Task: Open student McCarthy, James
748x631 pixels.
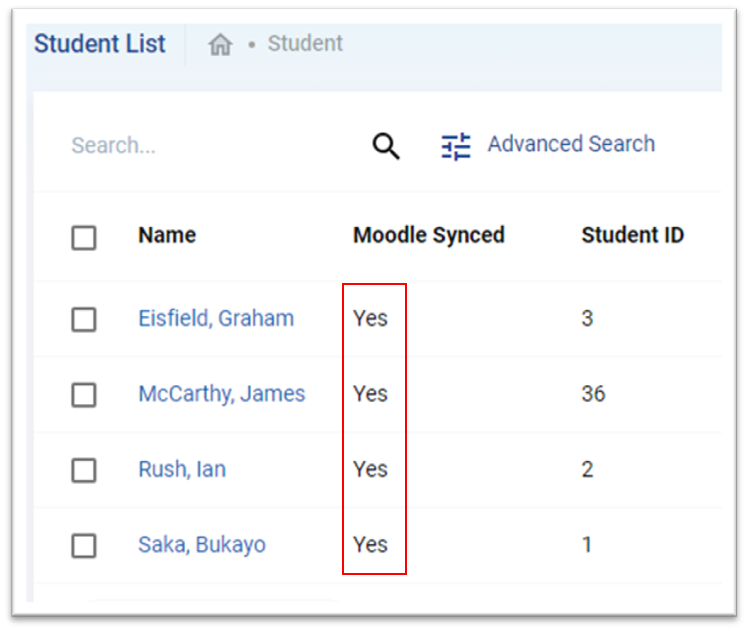Action: pyautogui.click(x=222, y=394)
